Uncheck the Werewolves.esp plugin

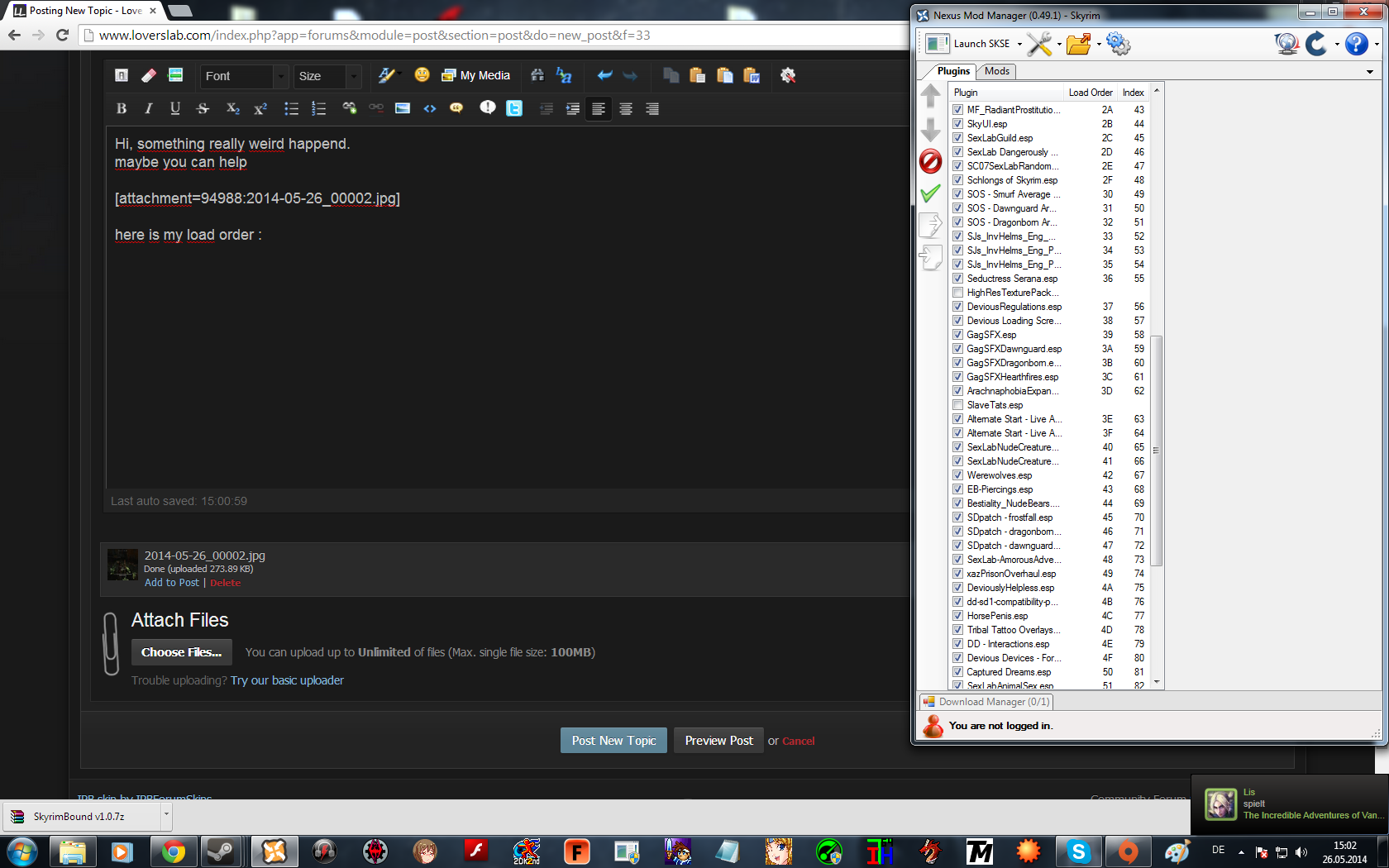[x=957, y=475]
